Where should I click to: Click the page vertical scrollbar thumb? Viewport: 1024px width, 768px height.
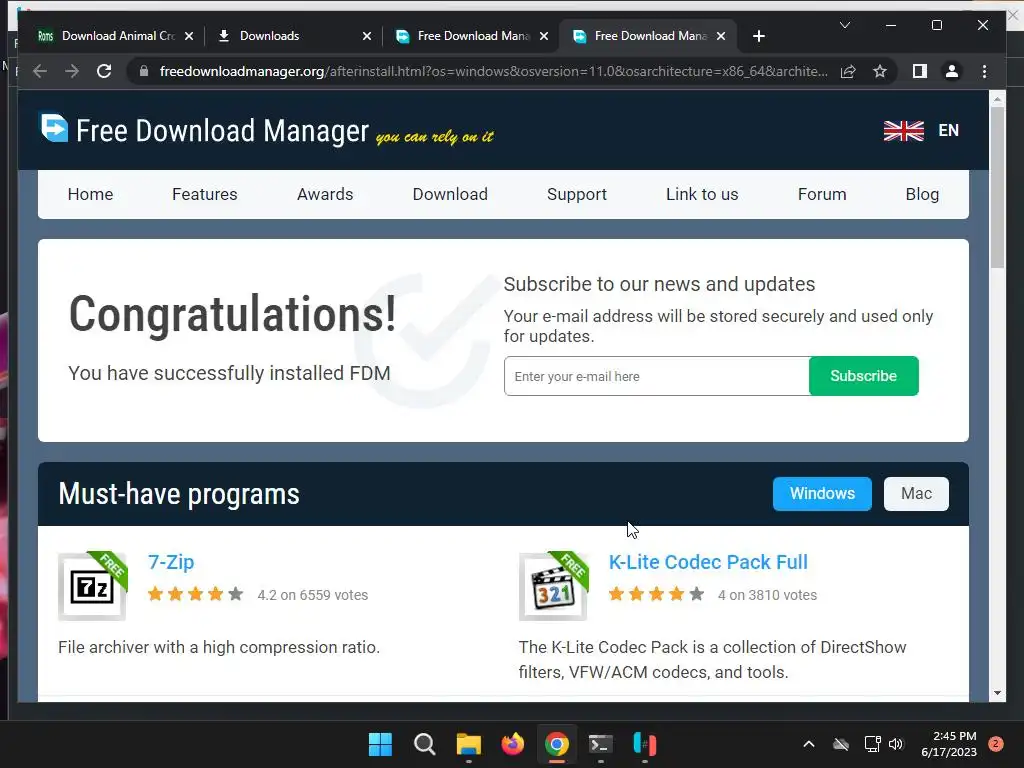point(997,186)
